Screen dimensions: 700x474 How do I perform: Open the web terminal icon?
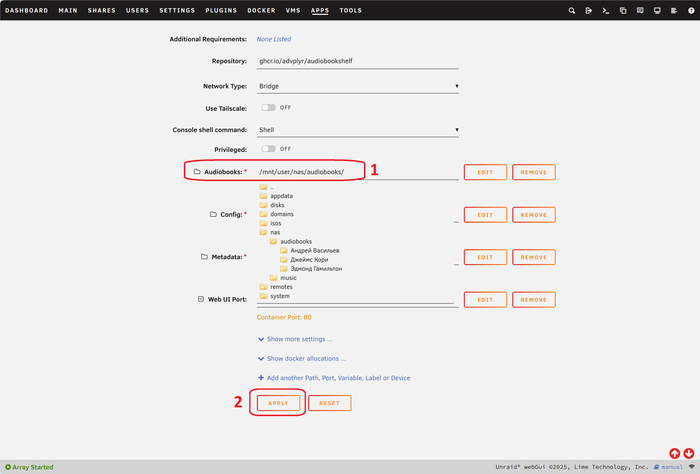tap(606, 10)
